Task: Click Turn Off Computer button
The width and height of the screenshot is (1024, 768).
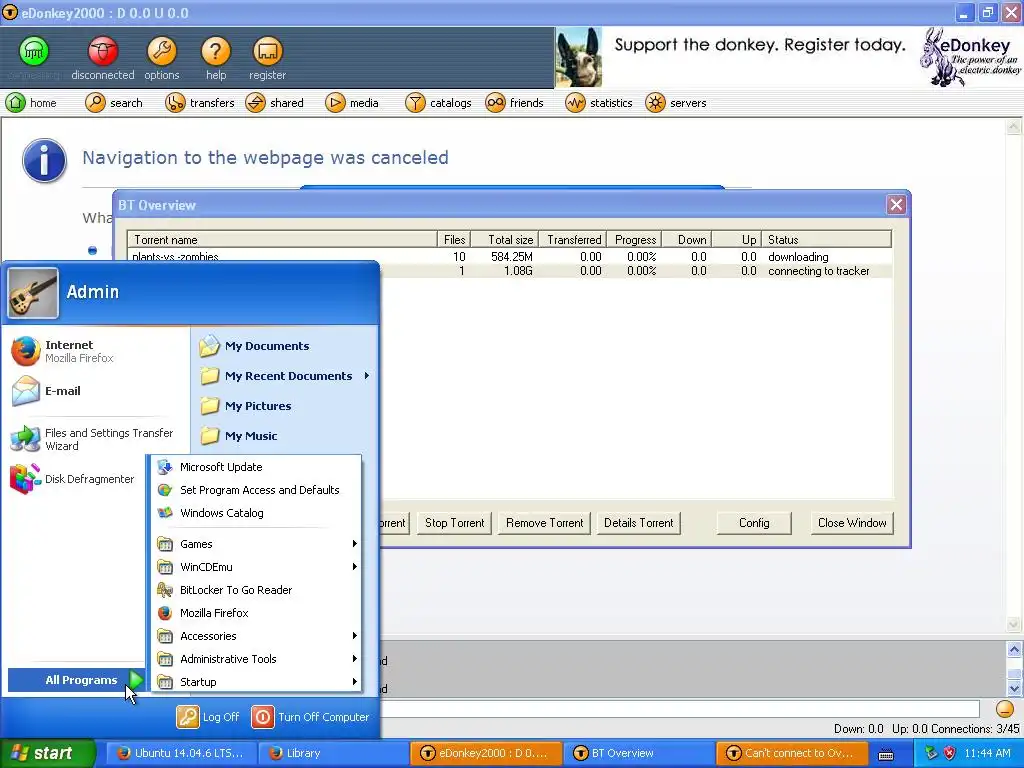Action: 310,717
